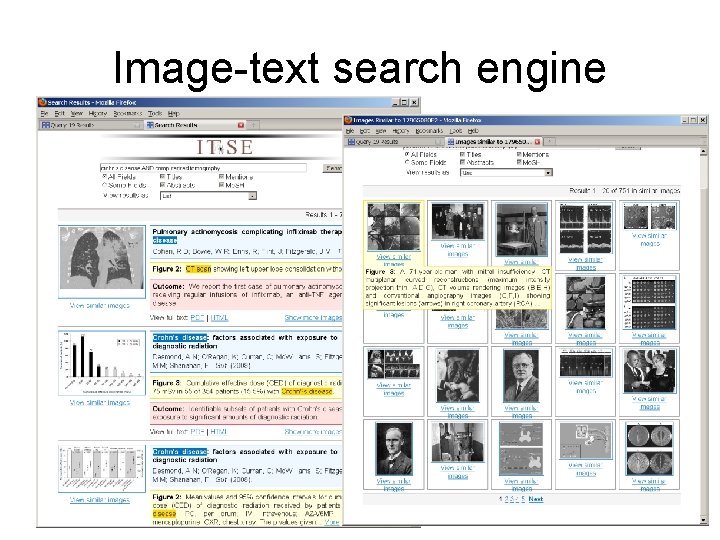
Task: Open Edit menu in Search Results window
Action: [x=59, y=113]
